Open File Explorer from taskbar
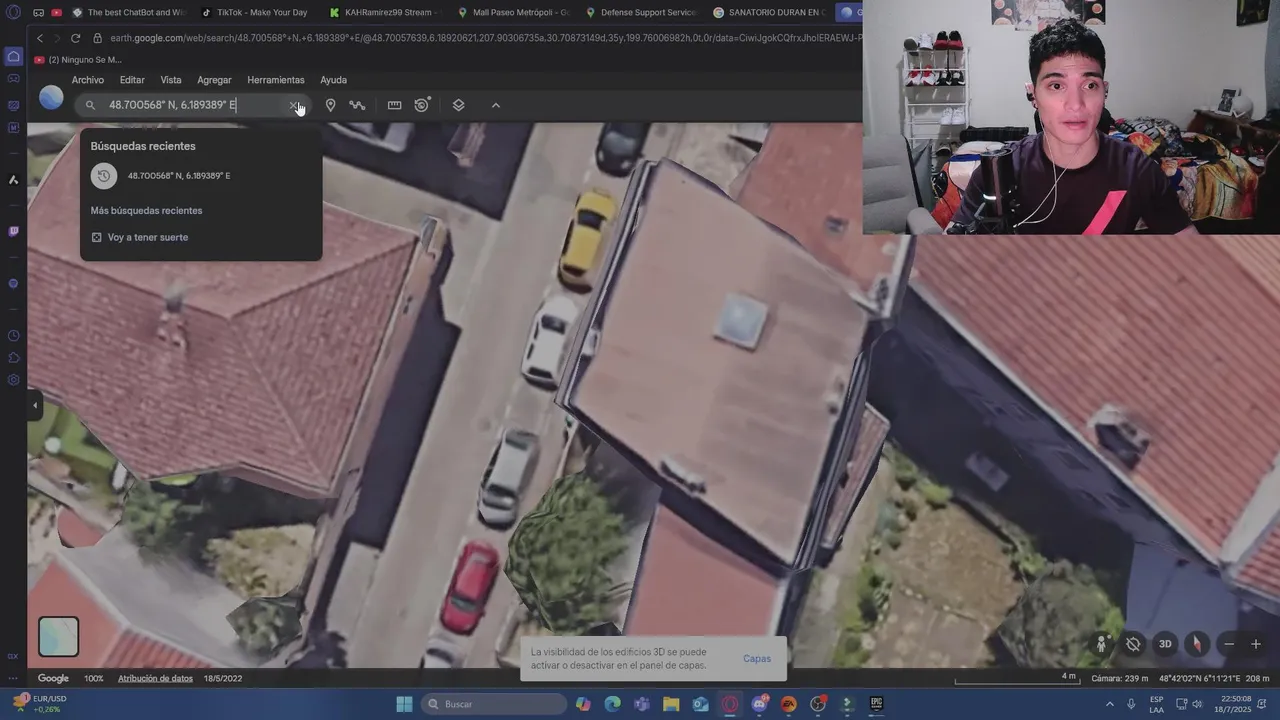The image size is (1280, 720). click(x=671, y=704)
